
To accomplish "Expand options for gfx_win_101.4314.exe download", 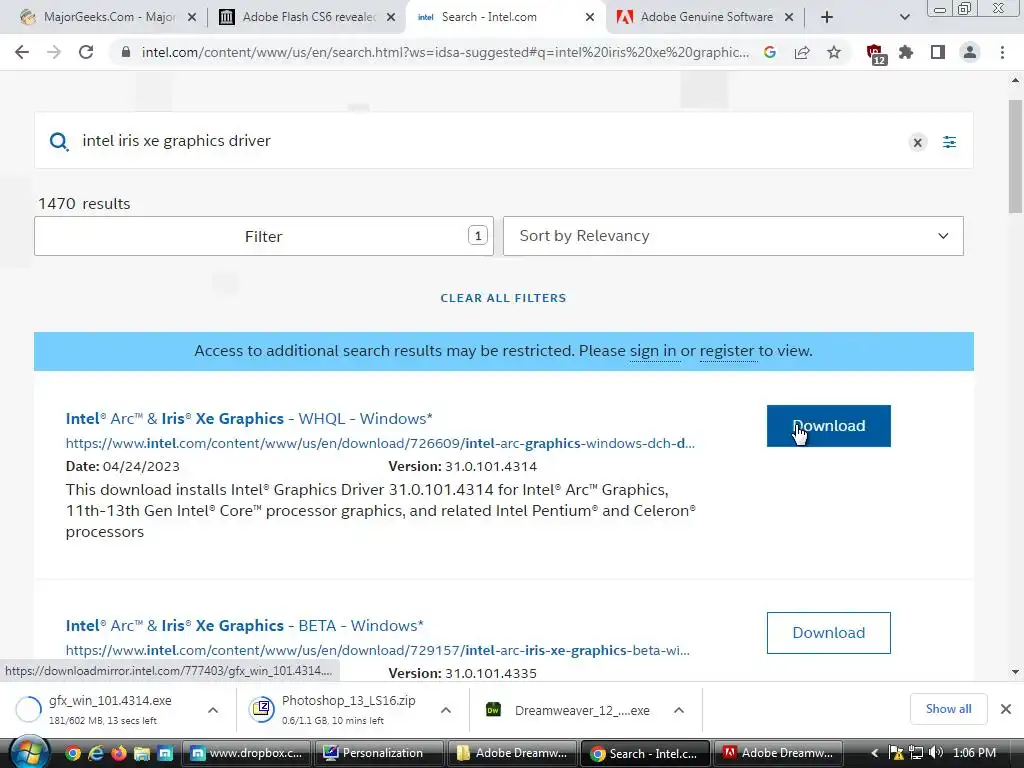I will click(x=213, y=710).
